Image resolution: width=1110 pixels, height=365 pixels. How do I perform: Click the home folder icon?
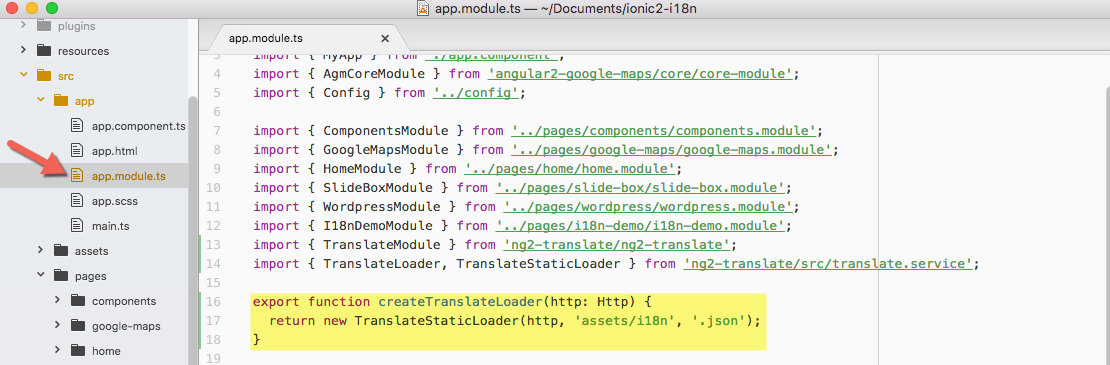78,351
